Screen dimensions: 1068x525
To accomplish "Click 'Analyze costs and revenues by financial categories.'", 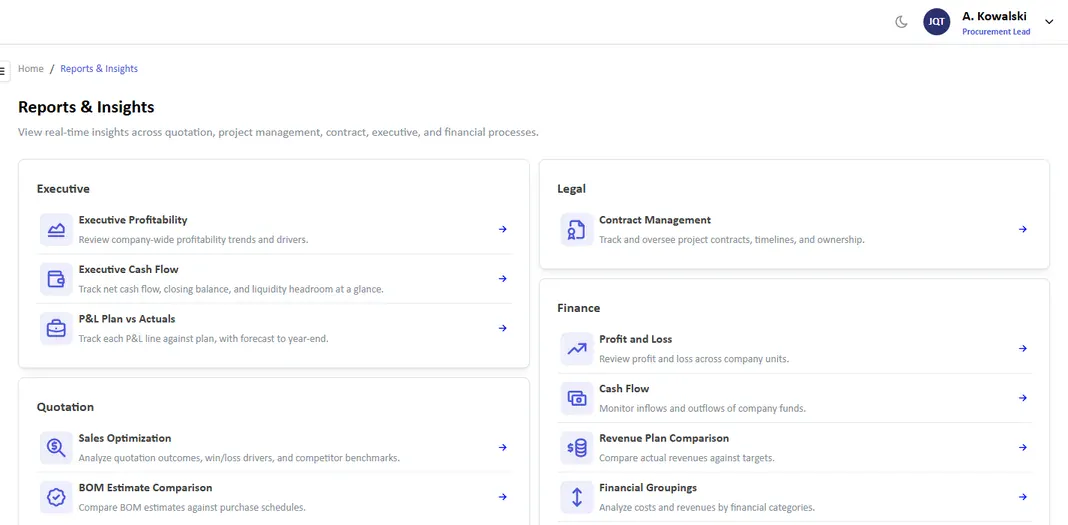I will click(x=707, y=508).
